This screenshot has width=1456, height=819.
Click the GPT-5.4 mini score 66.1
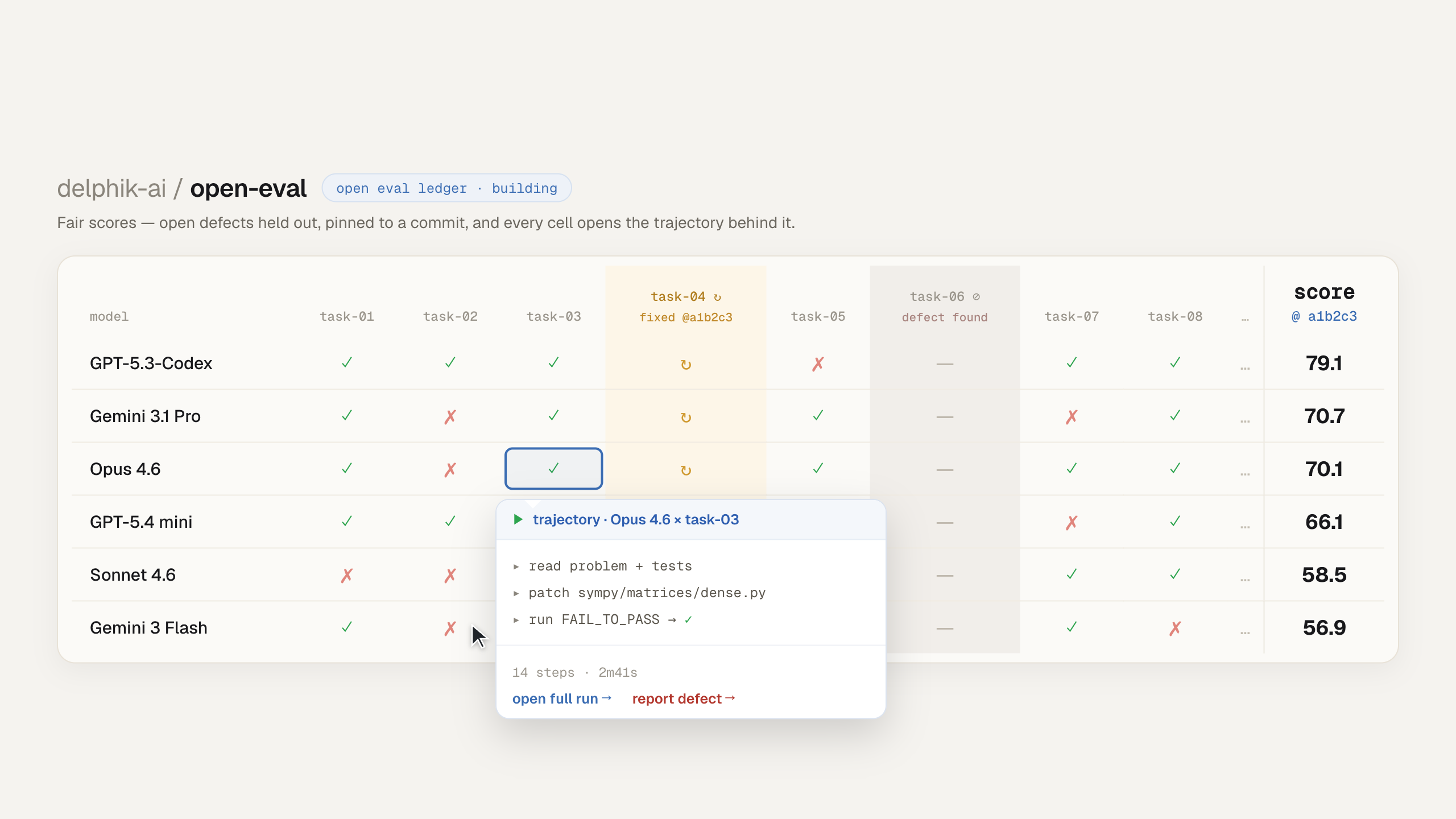pos(1324,522)
